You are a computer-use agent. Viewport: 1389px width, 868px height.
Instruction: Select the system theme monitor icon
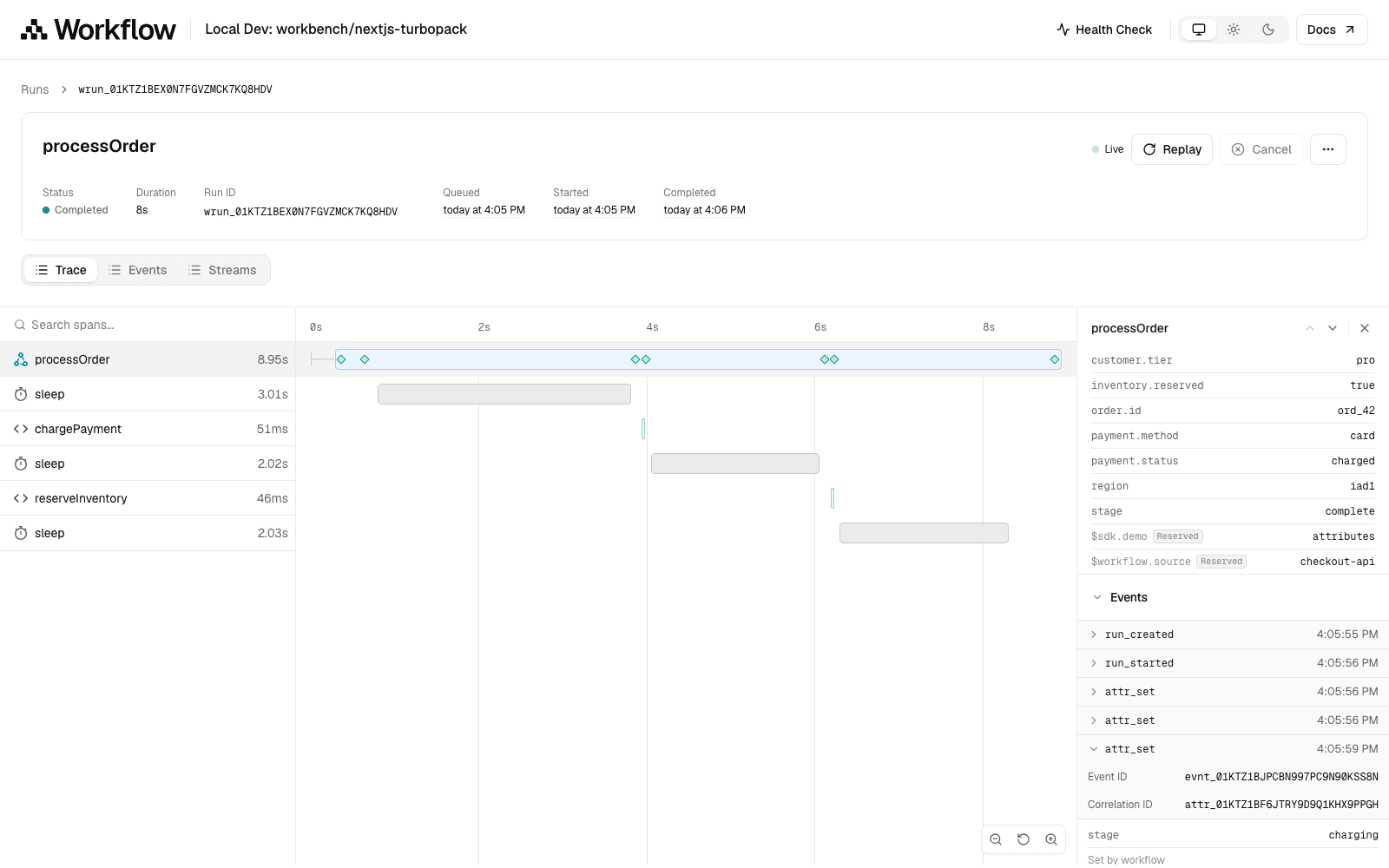click(x=1199, y=30)
